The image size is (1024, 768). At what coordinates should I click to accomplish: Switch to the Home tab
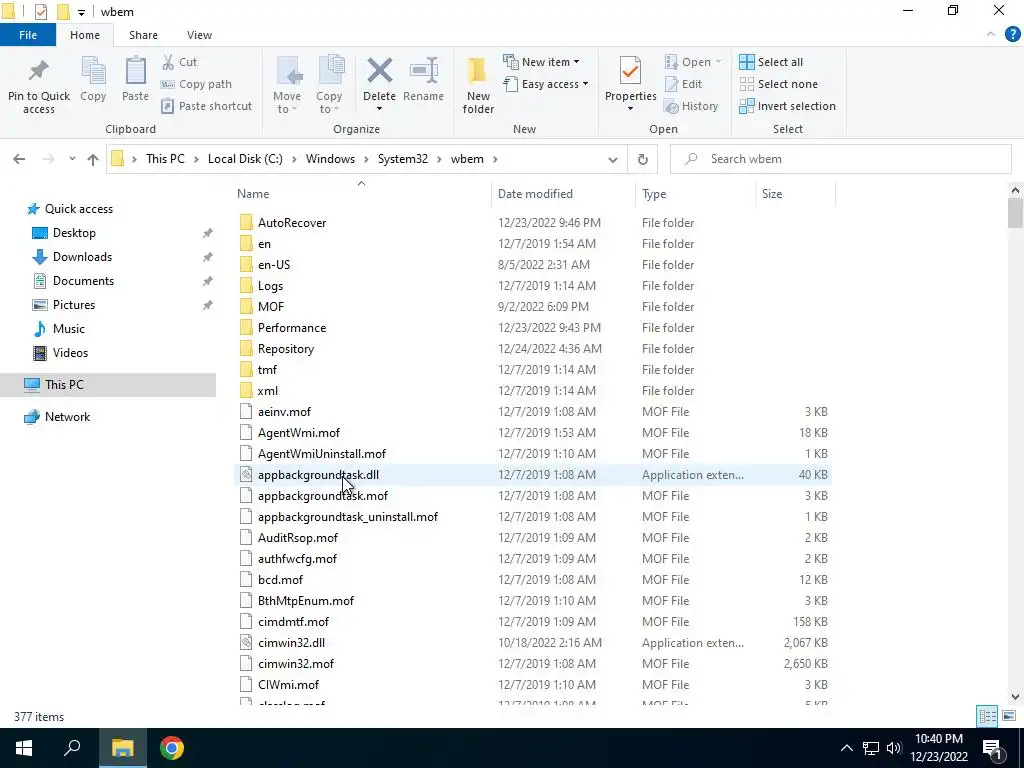(85, 35)
